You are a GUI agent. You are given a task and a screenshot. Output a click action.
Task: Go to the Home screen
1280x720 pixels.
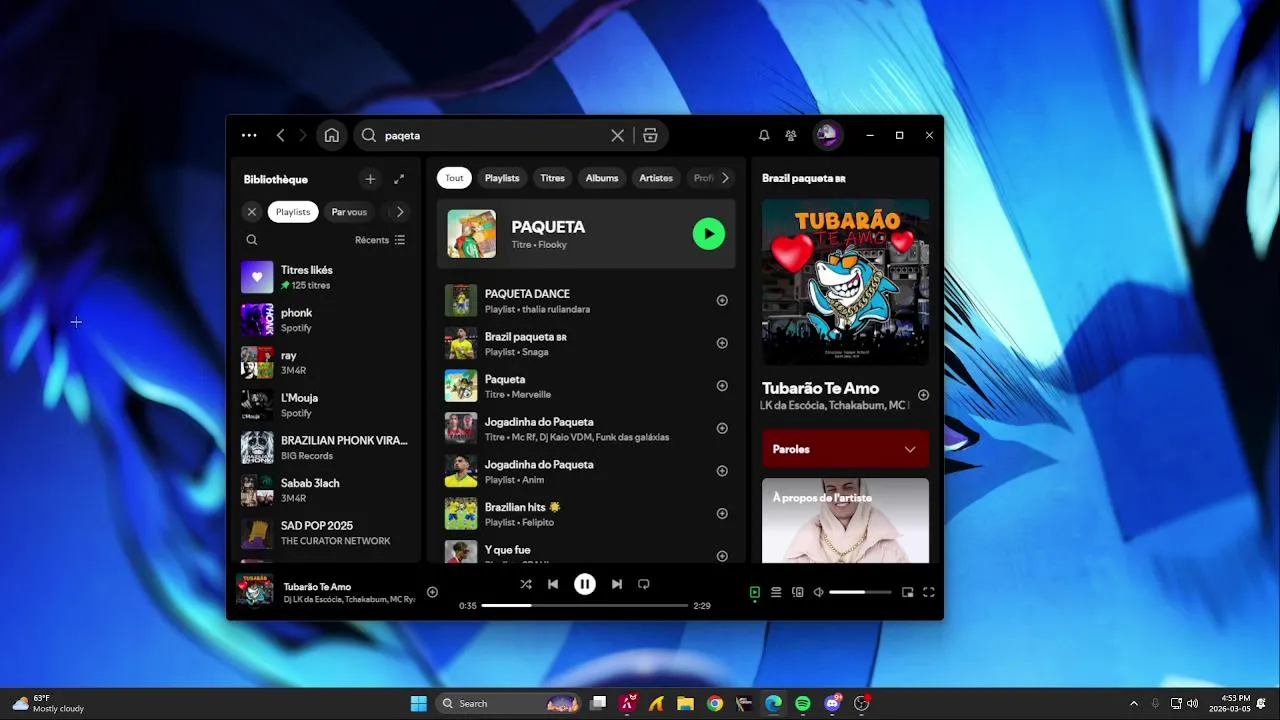[332, 135]
